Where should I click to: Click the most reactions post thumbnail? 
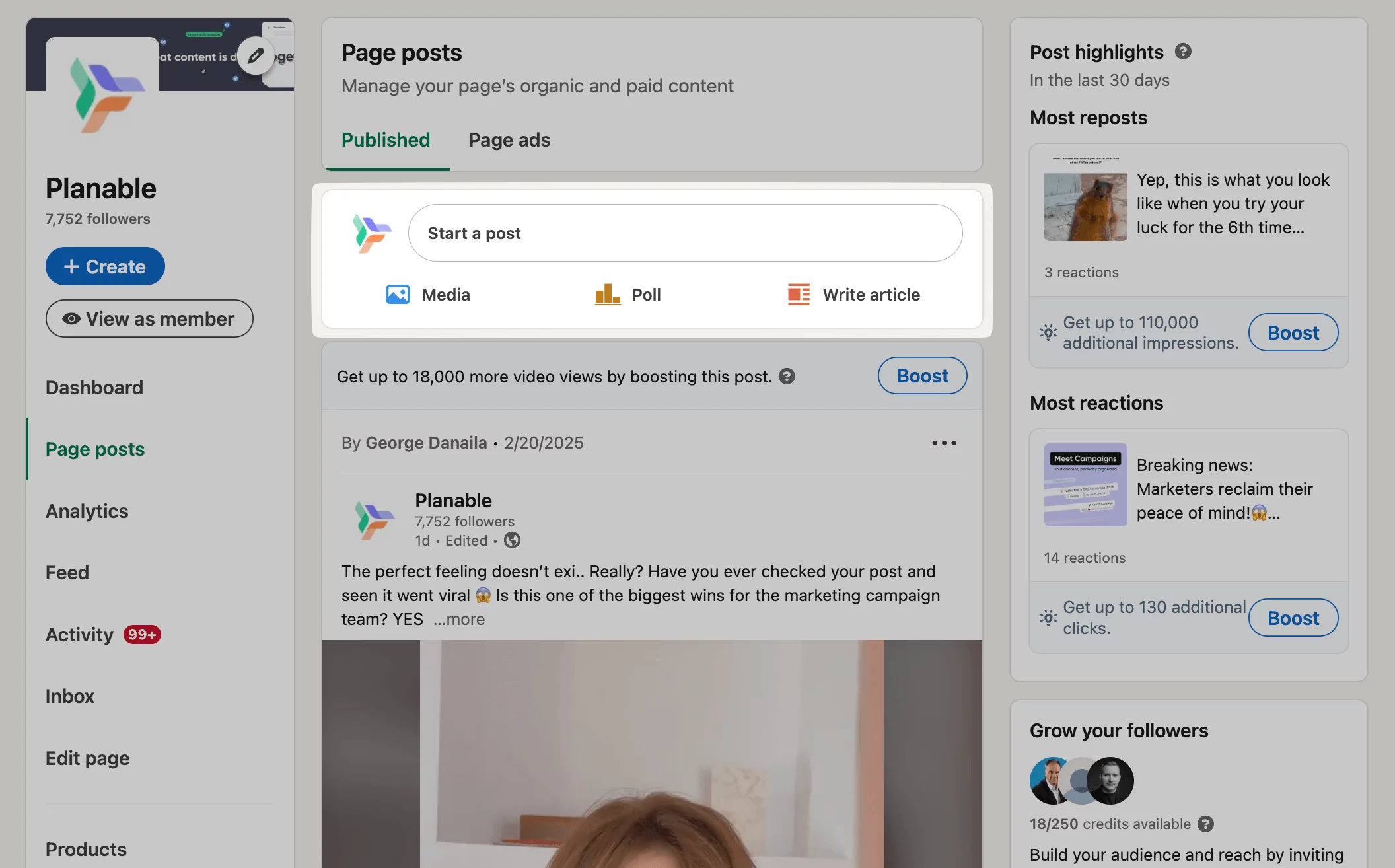point(1085,484)
